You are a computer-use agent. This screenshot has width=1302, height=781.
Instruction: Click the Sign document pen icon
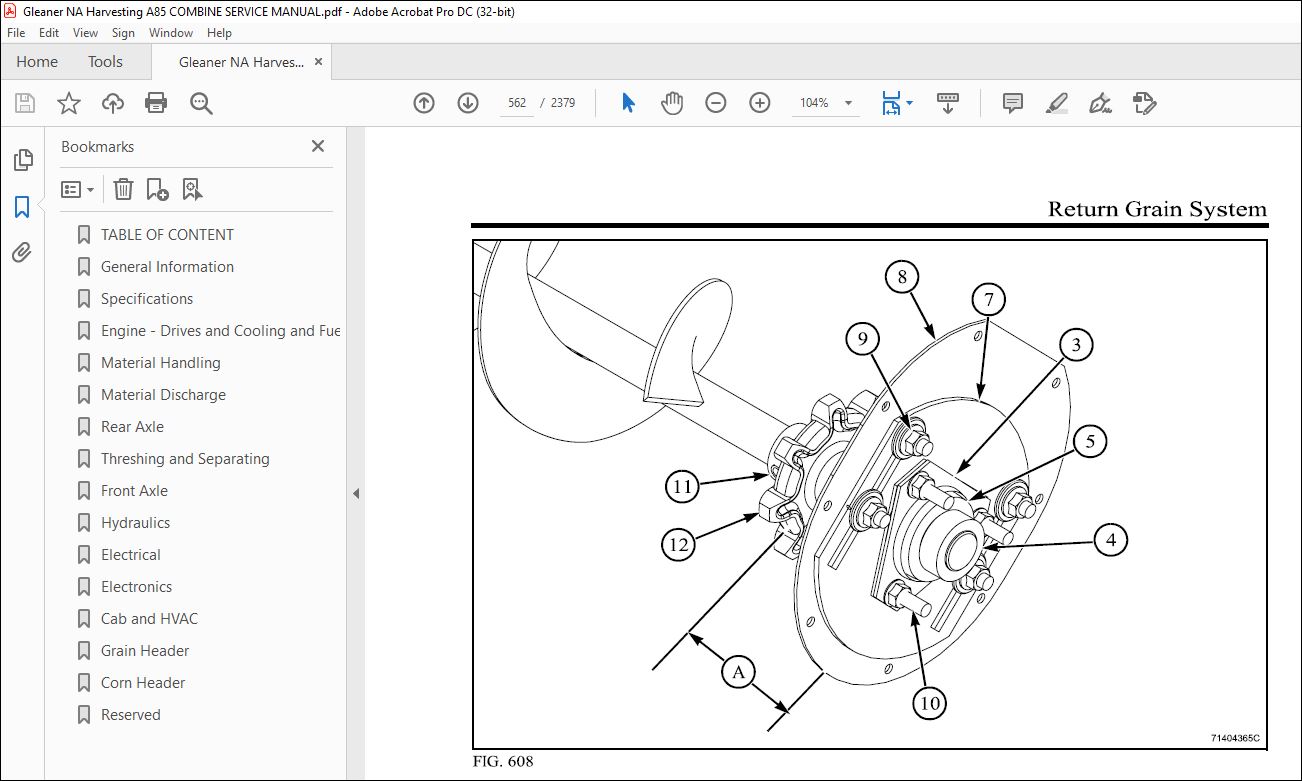click(1100, 103)
